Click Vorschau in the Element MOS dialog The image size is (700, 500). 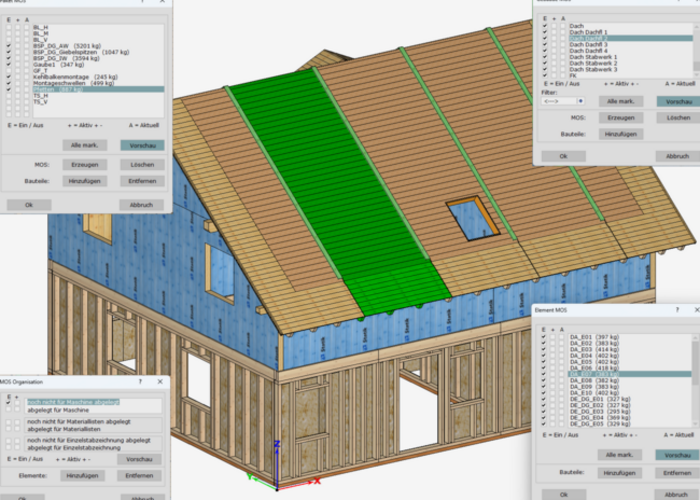(x=677, y=455)
